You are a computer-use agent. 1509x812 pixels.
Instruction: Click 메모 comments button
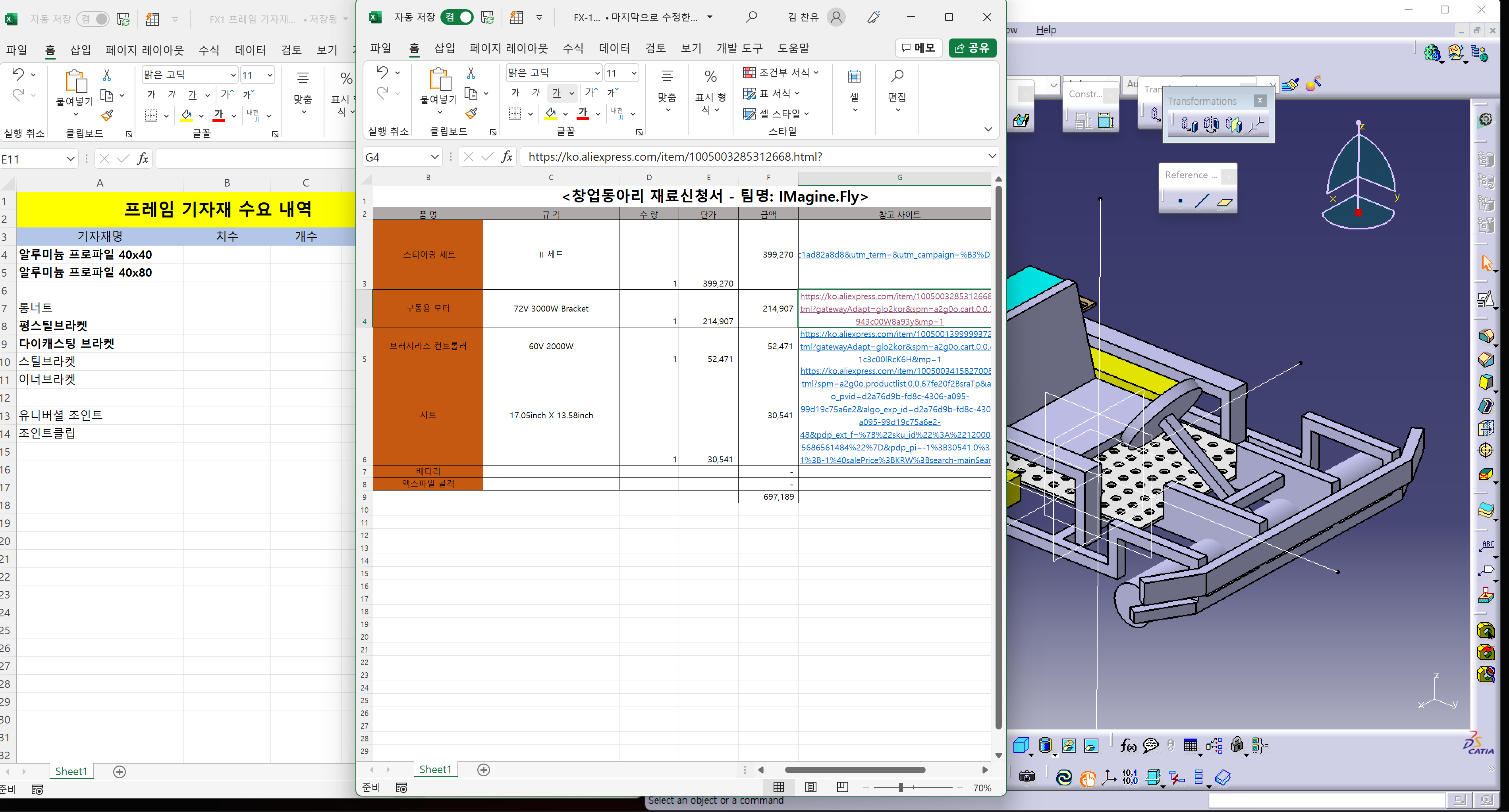coord(918,48)
